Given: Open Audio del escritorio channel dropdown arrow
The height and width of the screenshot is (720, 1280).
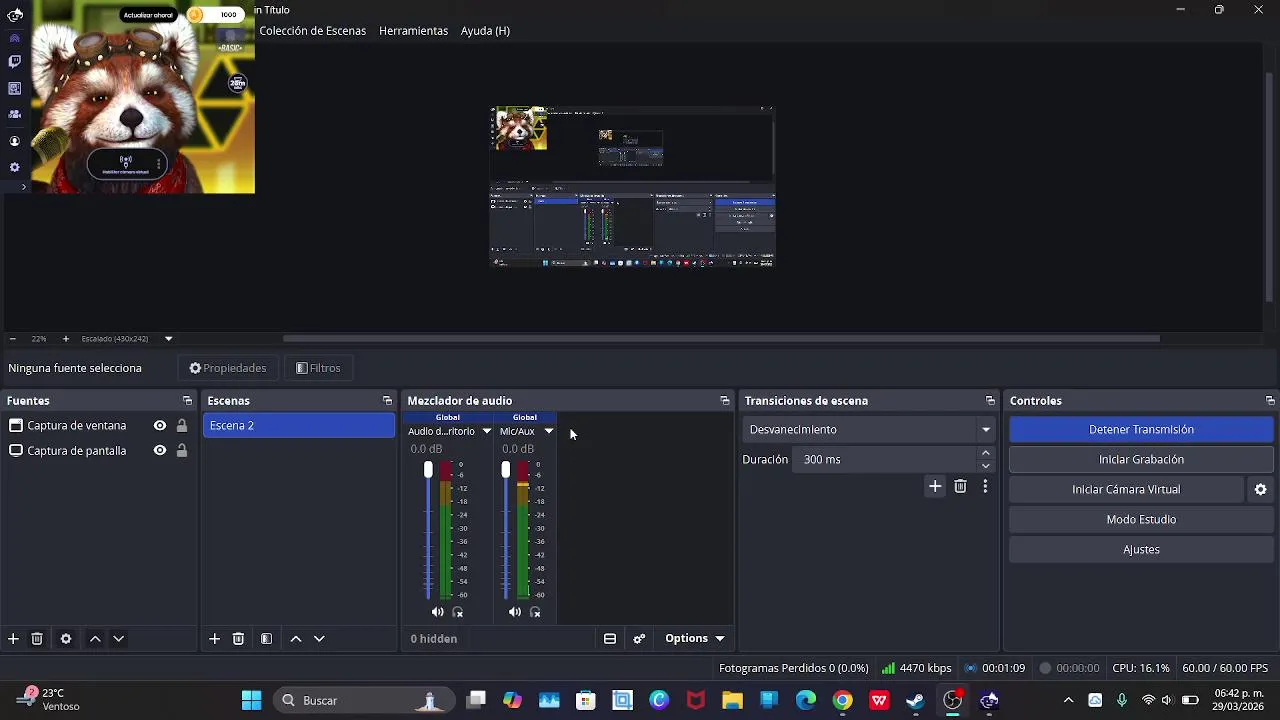Looking at the screenshot, I should [487, 431].
